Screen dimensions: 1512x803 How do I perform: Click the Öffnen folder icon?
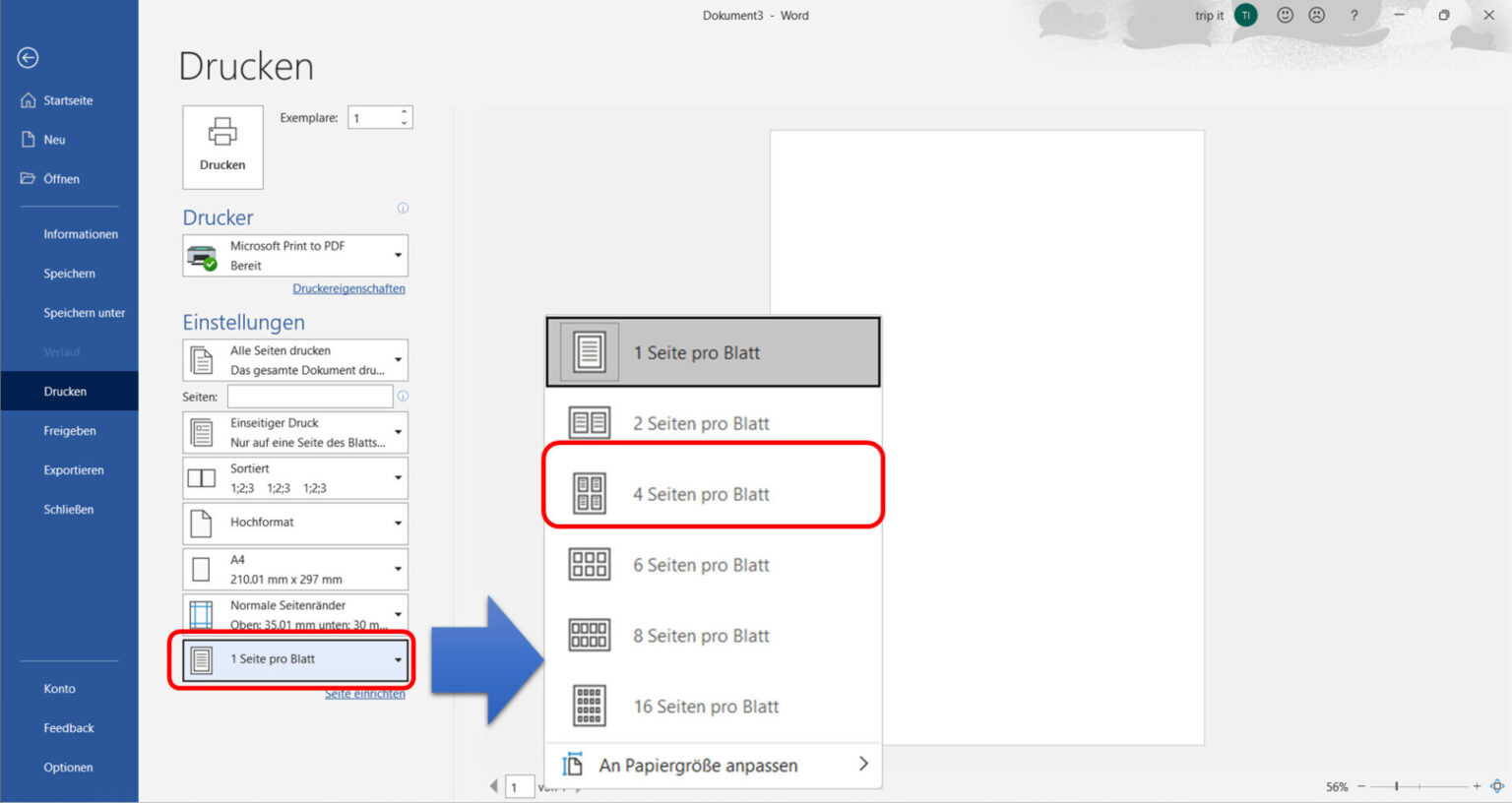[x=28, y=179]
